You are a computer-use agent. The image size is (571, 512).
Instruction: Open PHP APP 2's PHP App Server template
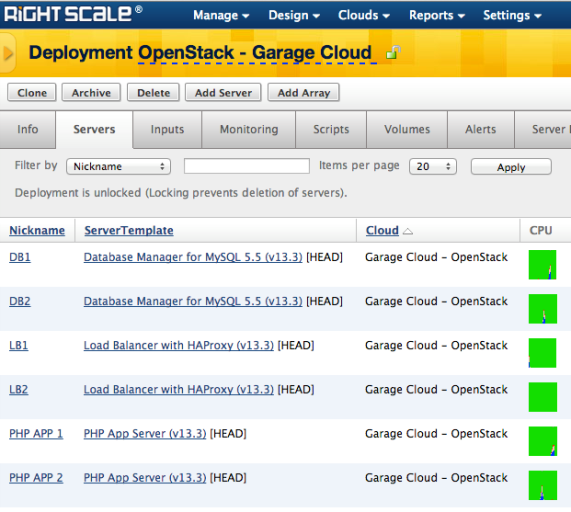[x=145, y=477]
